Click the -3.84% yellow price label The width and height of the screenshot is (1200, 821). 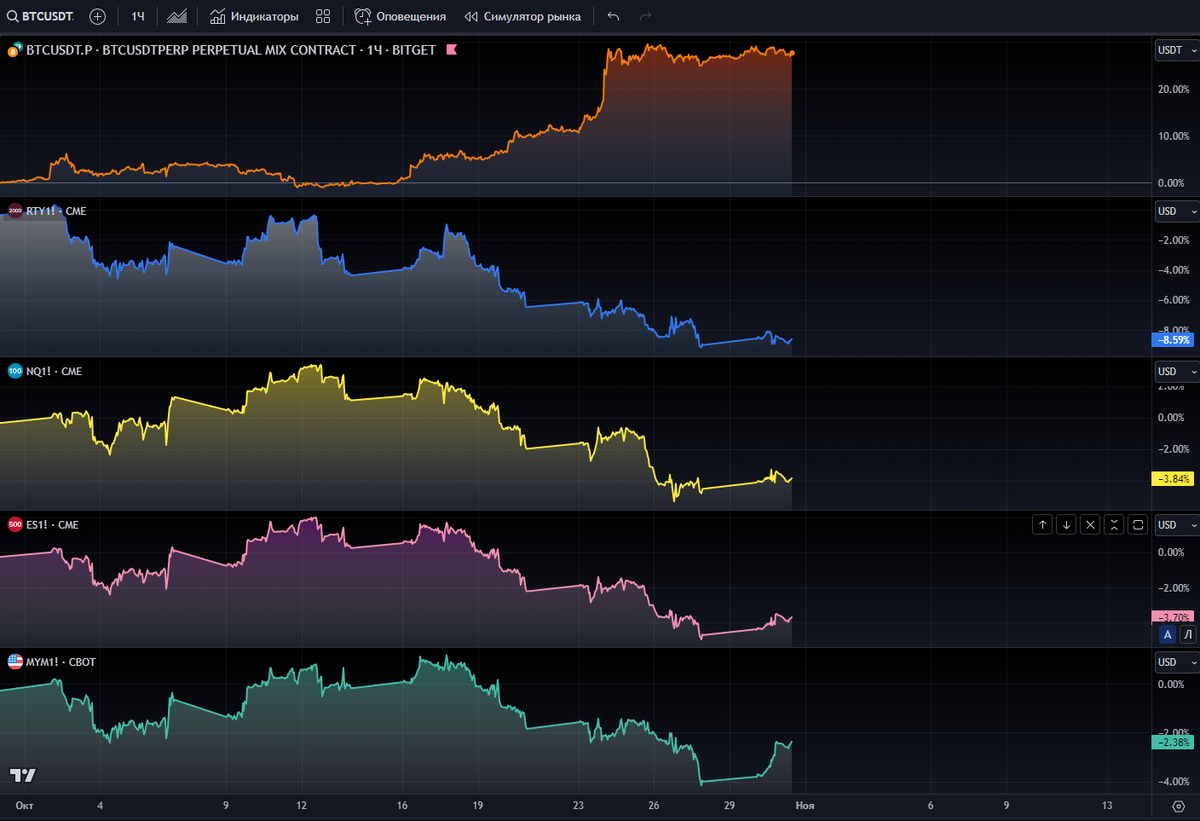[1173, 479]
